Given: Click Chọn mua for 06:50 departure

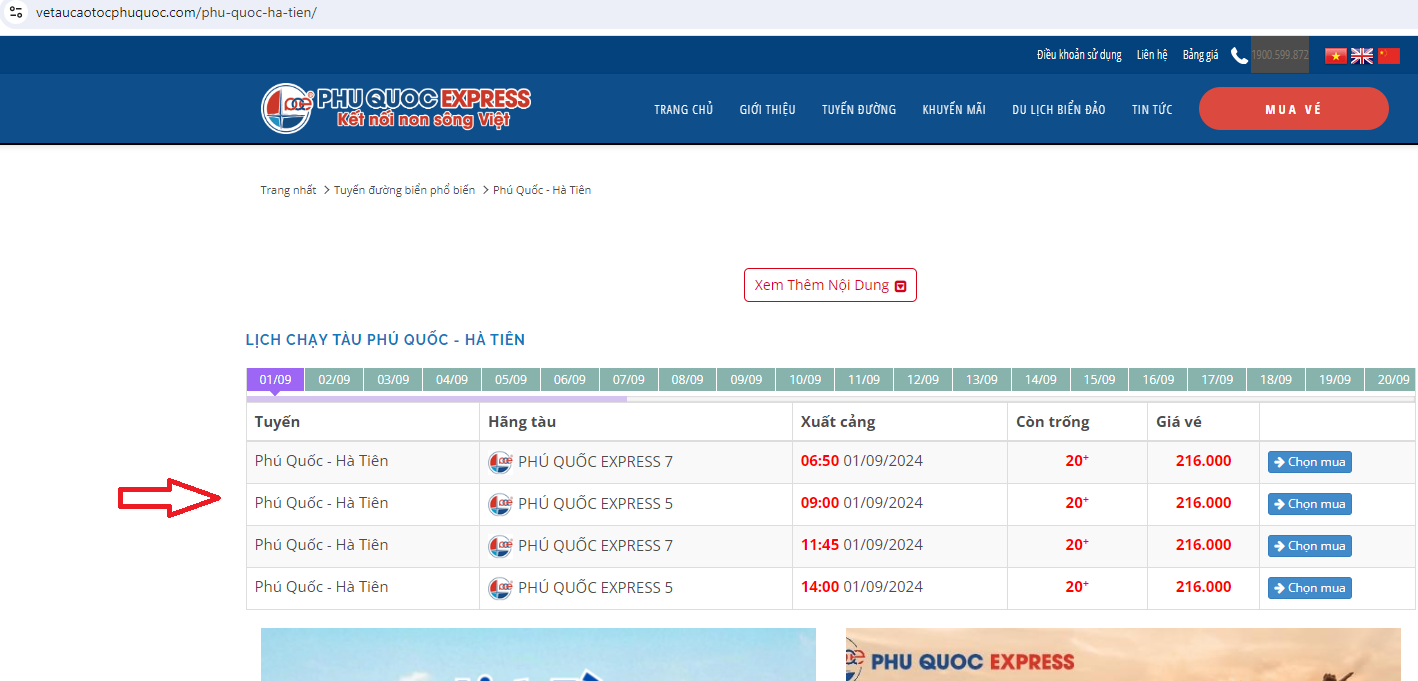Looking at the screenshot, I should [1310, 462].
